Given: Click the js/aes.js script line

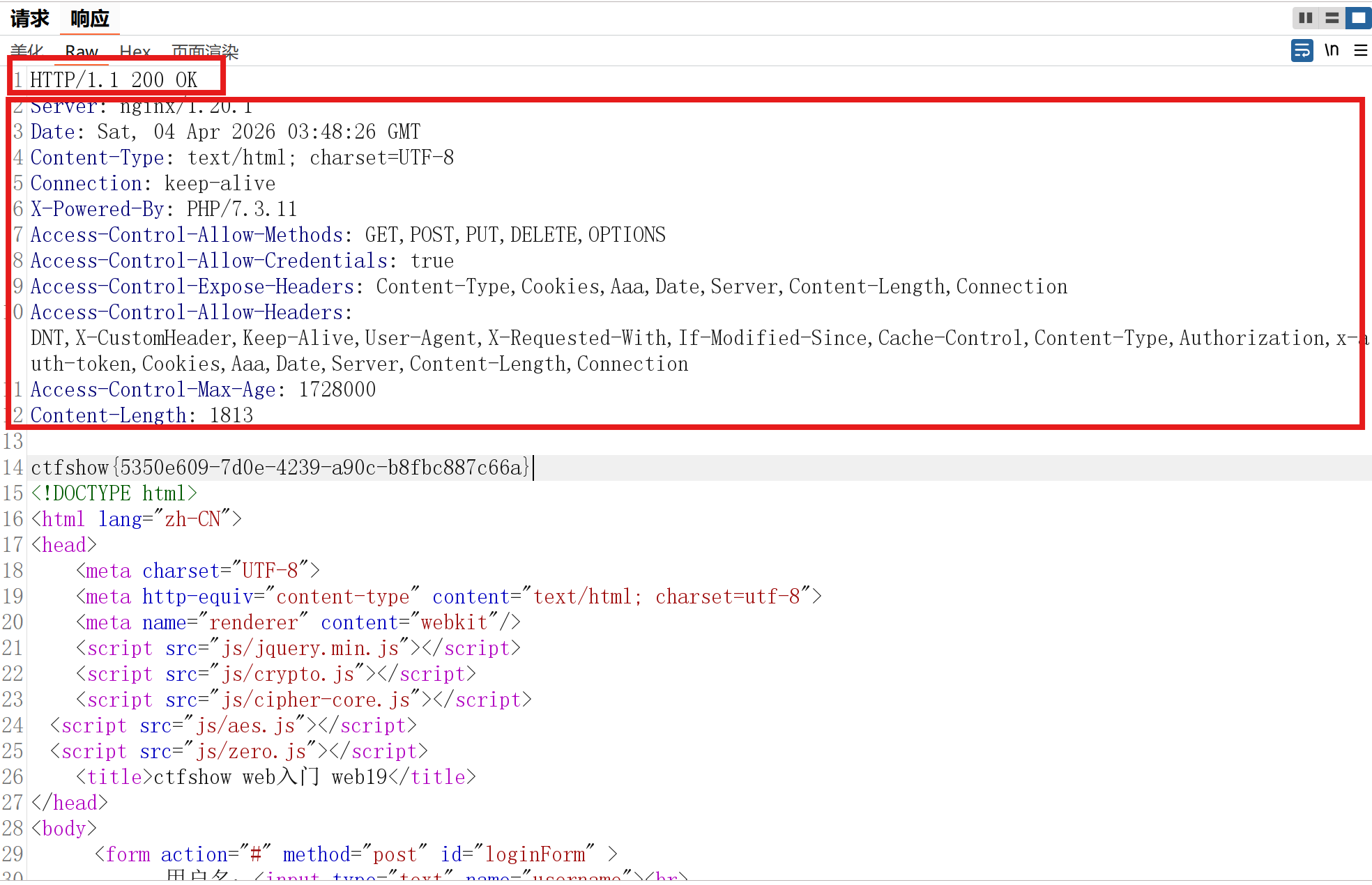Looking at the screenshot, I should tap(234, 725).
